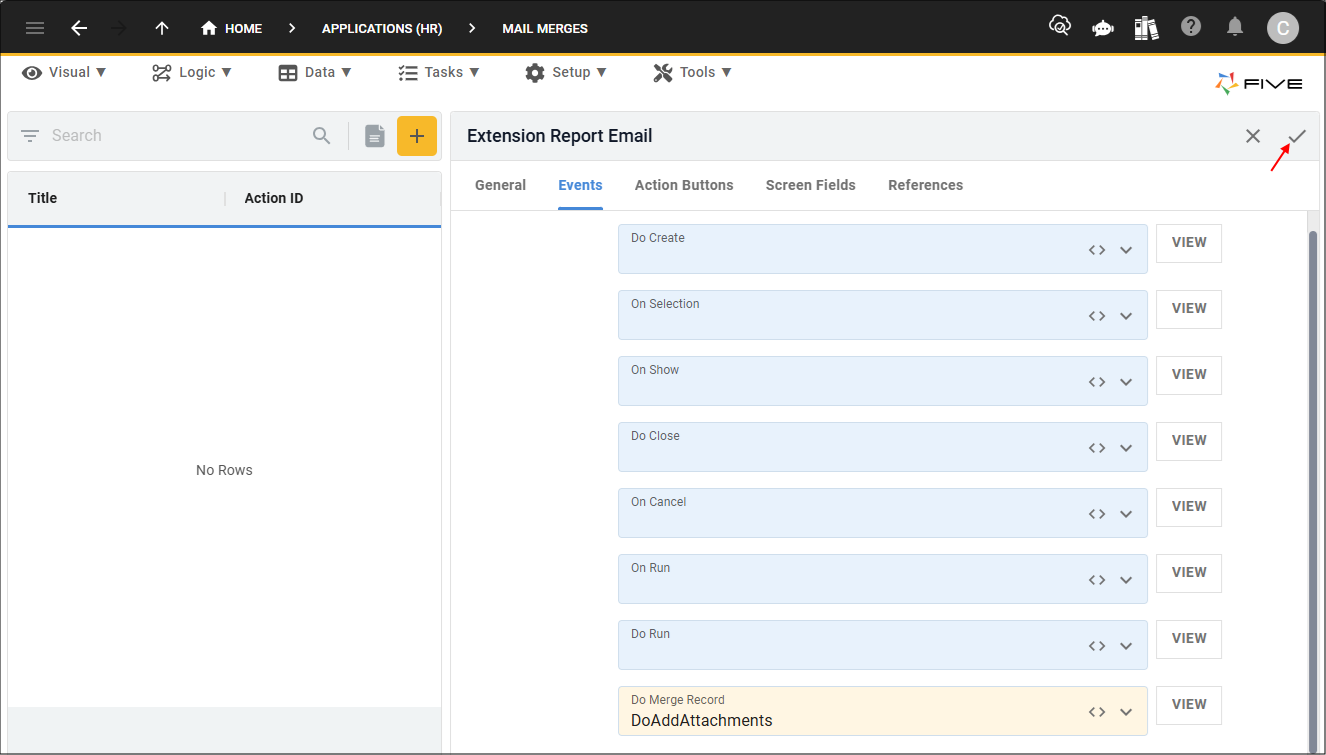Click the yellow plus add-new button
1326x755 pixels.
(417, 136)
